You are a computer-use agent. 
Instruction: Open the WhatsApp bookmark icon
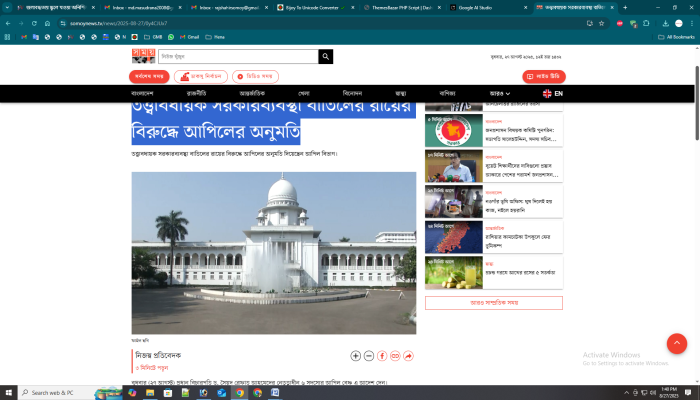point(171,37)
